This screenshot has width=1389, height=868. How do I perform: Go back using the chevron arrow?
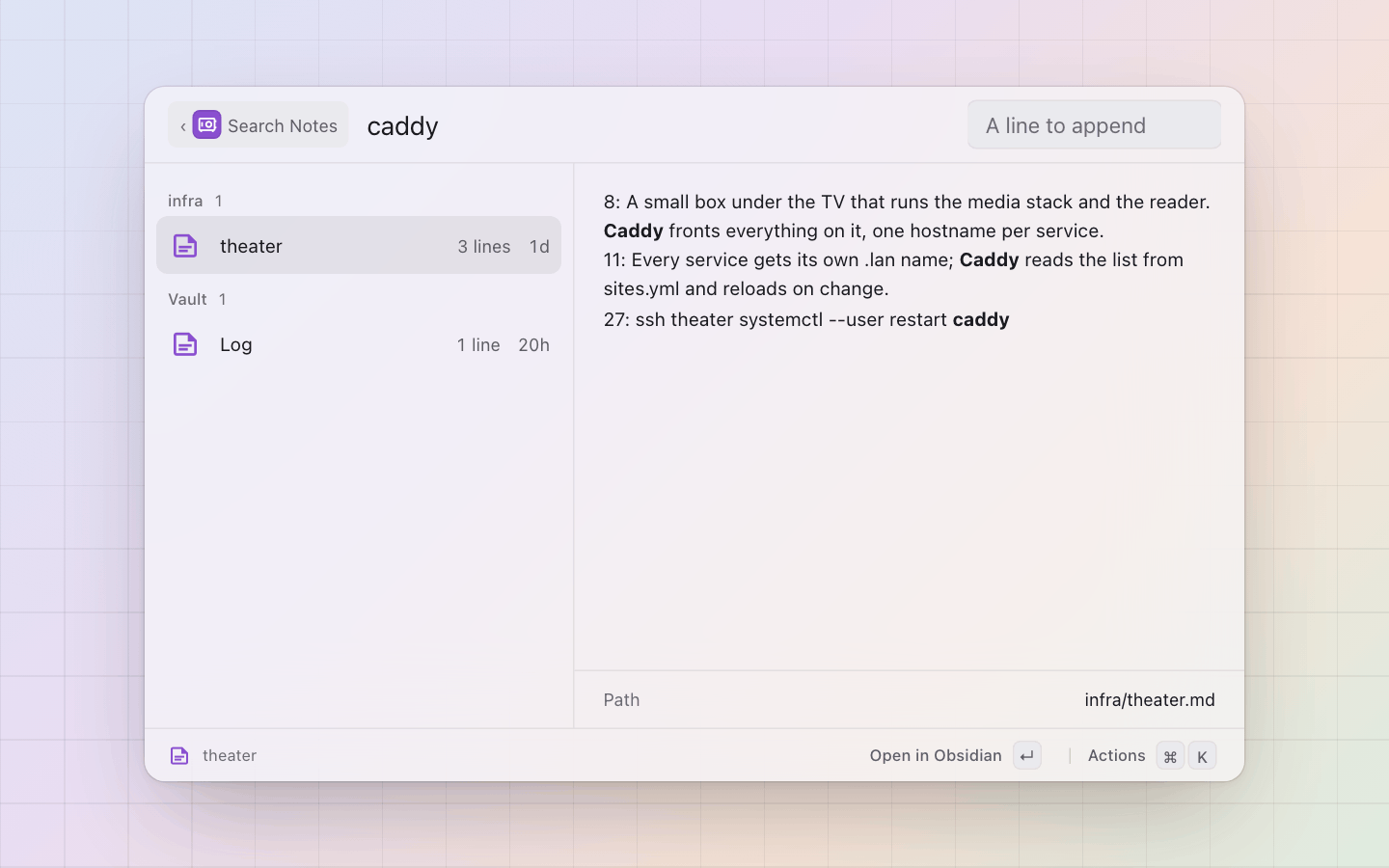pos(182,126)
